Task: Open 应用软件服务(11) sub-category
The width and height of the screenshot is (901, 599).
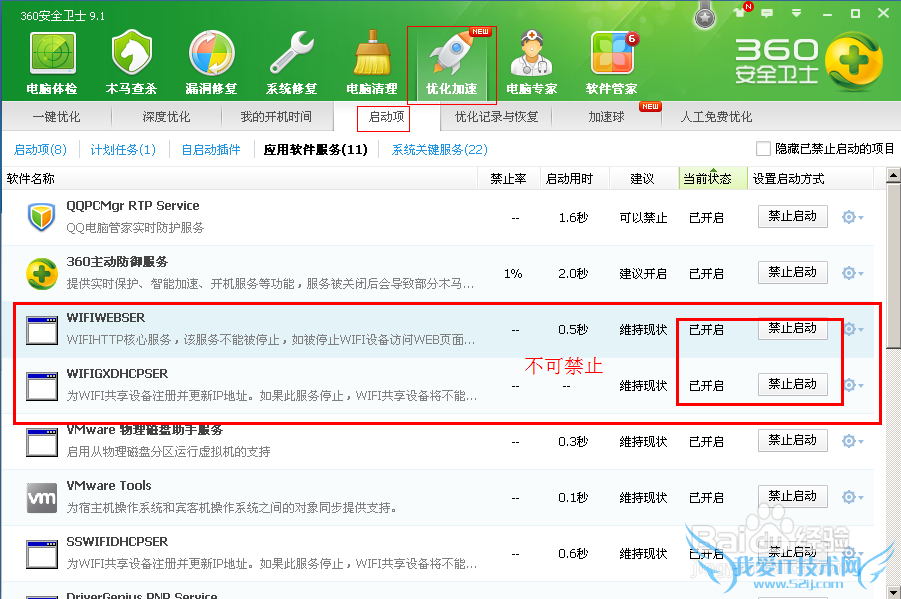Action: pyautogui.click(x=315, y=149)
